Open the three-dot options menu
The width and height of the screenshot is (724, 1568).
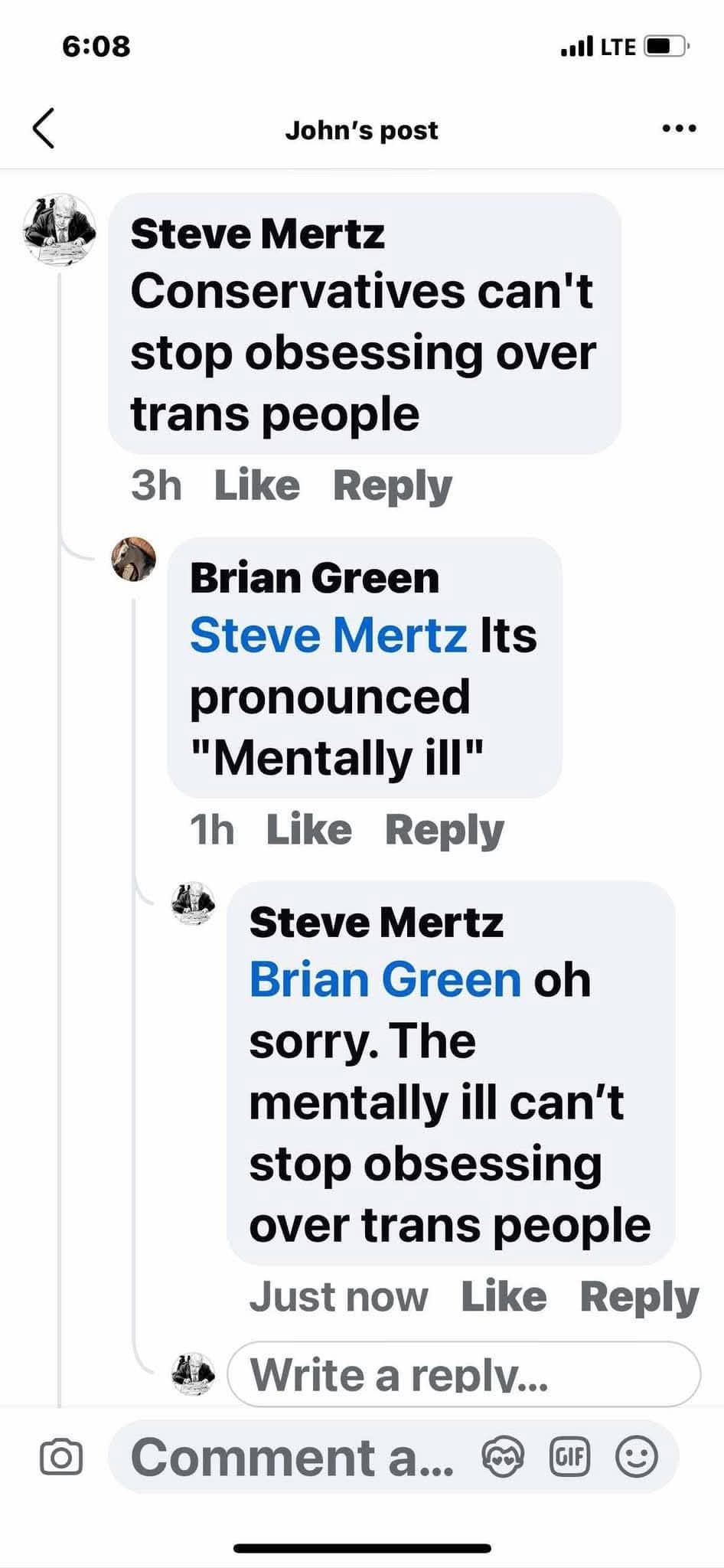[x=679, y=129]
